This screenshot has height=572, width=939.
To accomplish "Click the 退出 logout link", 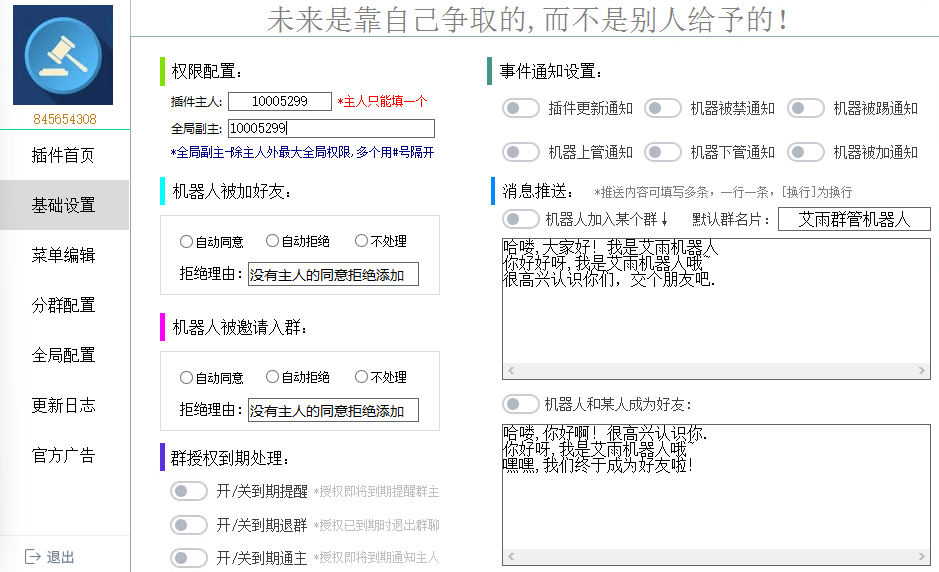I will click(60, 557).
